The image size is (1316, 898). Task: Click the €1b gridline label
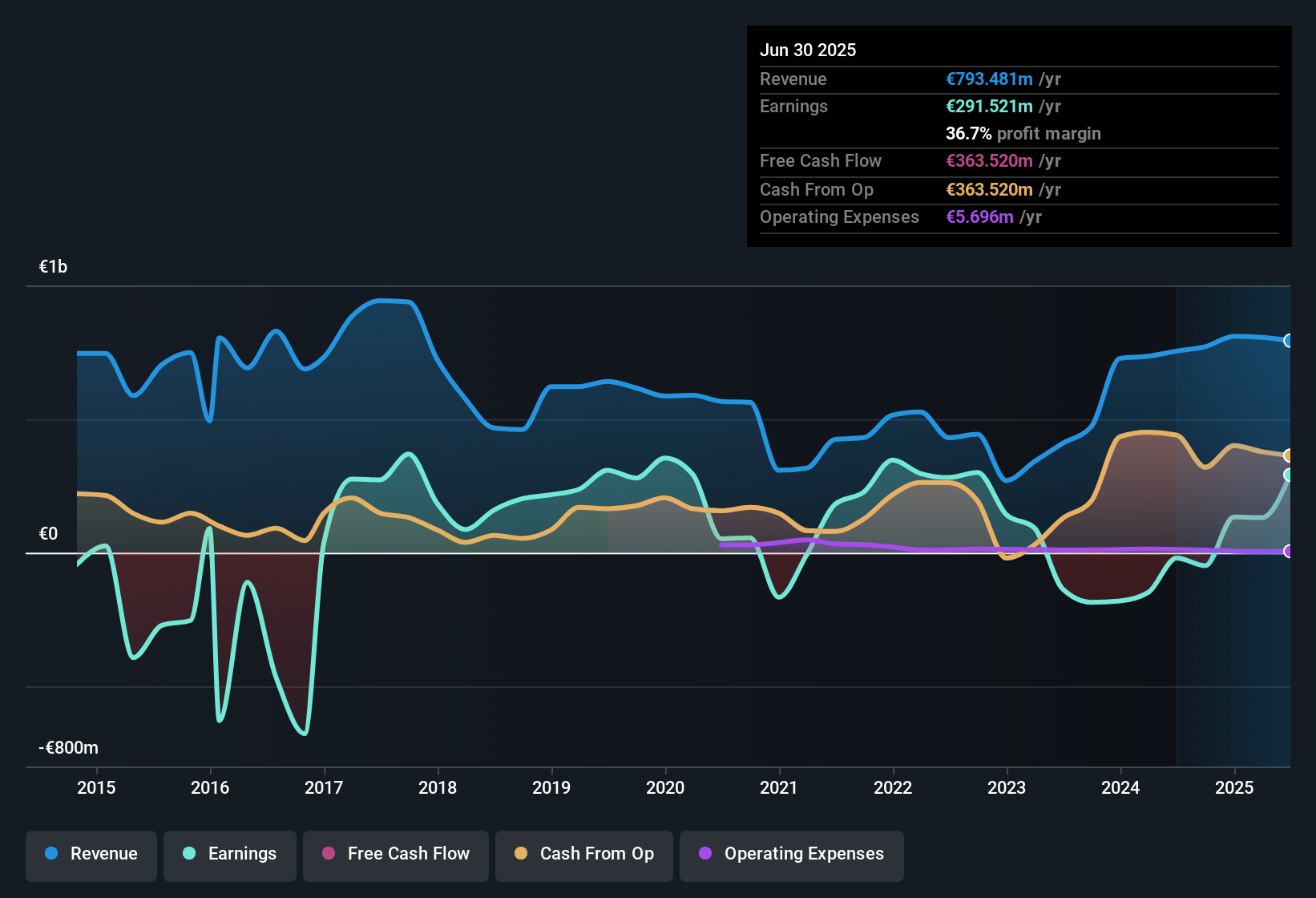(x=53, y=266)
